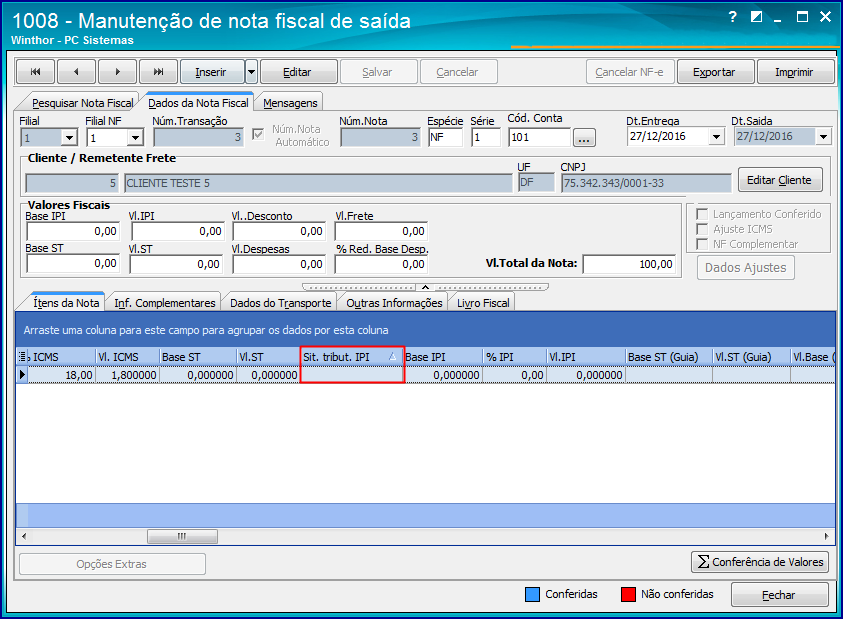The image size is (843, 619).
Task: Sort by the Vl. ICMS column header
Action: (127, 357)
